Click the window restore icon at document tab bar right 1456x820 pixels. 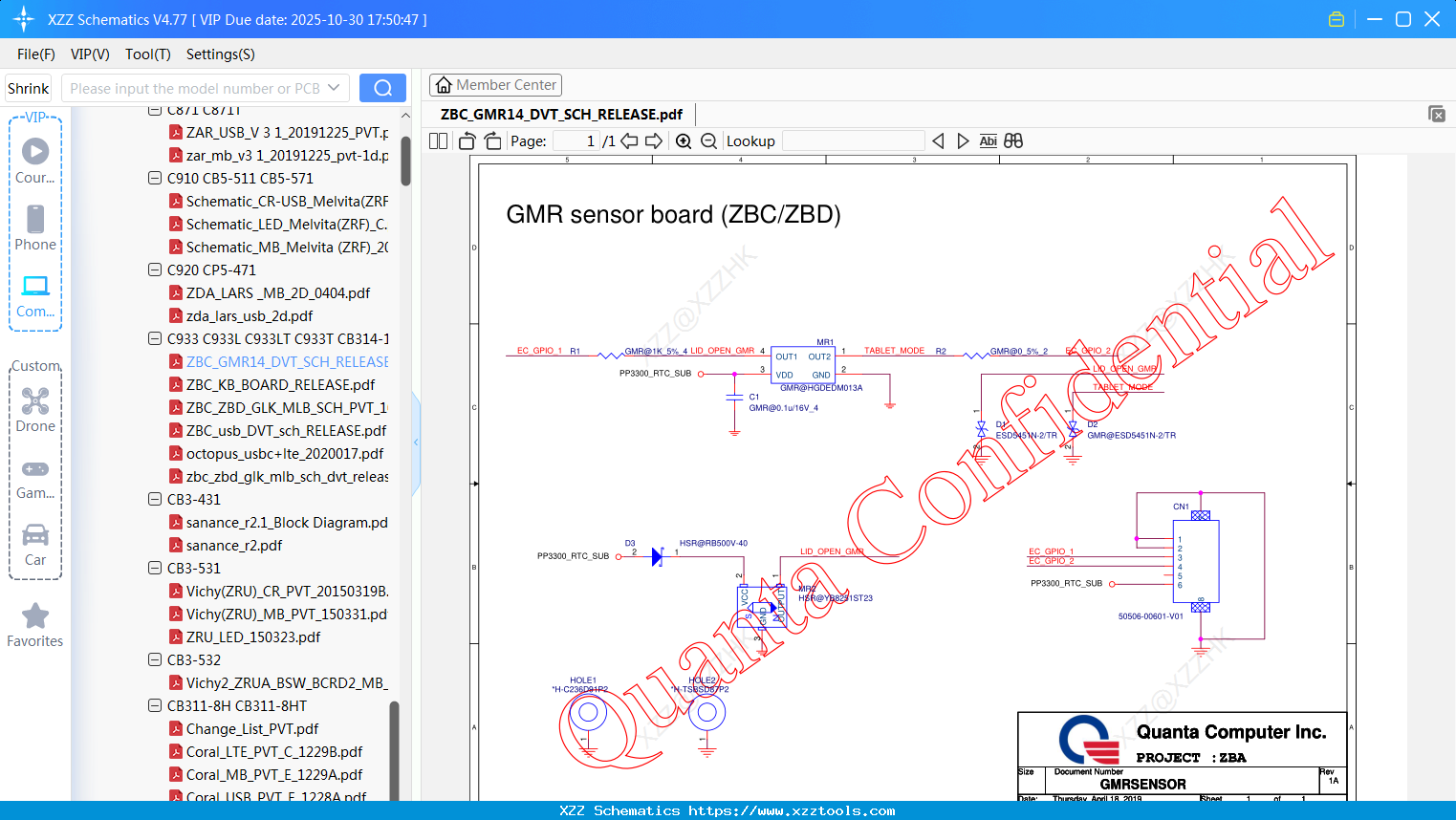(1437, 114)
